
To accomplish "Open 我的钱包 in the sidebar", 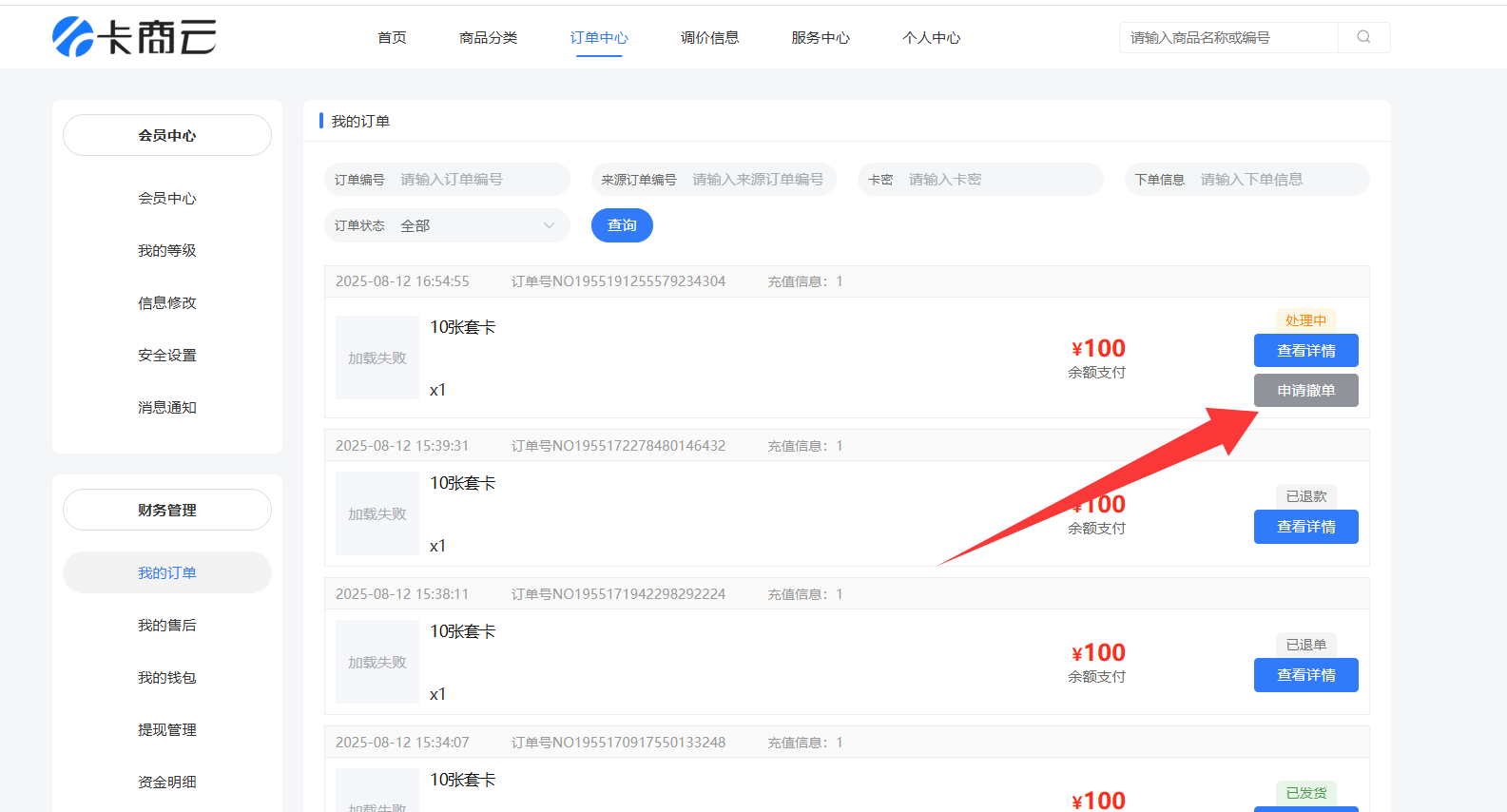I will pos(167,678).
